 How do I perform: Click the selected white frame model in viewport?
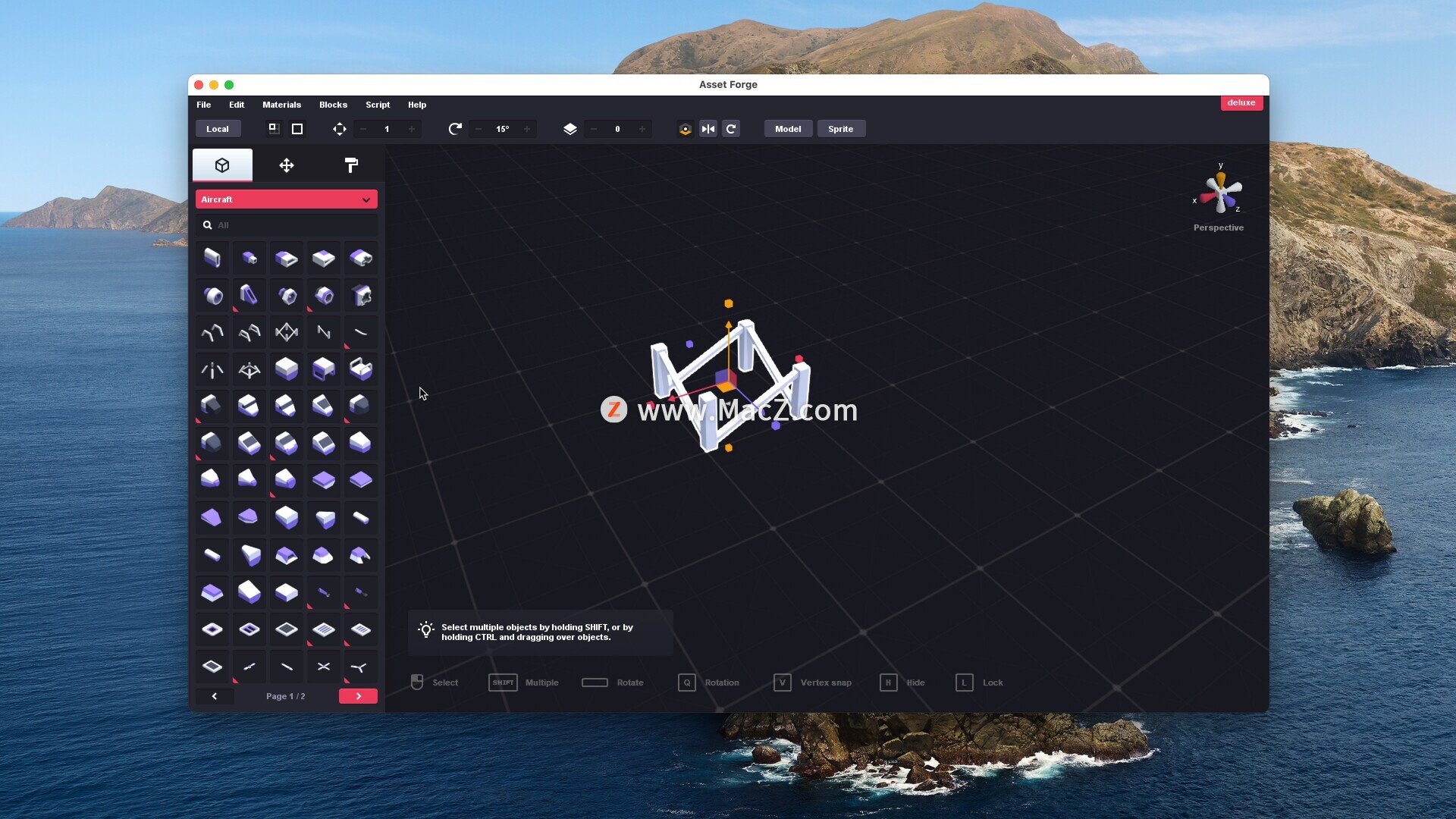(730, 384)
